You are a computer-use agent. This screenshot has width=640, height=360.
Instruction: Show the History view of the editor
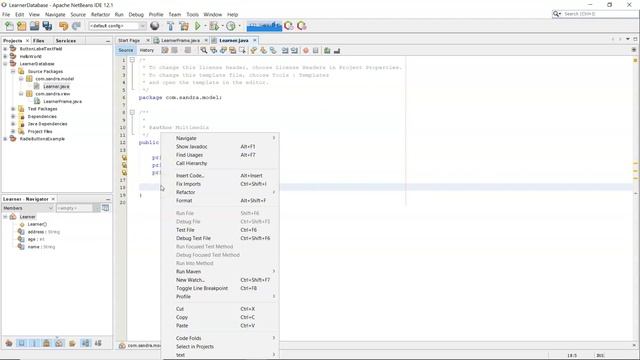(147, 50)
